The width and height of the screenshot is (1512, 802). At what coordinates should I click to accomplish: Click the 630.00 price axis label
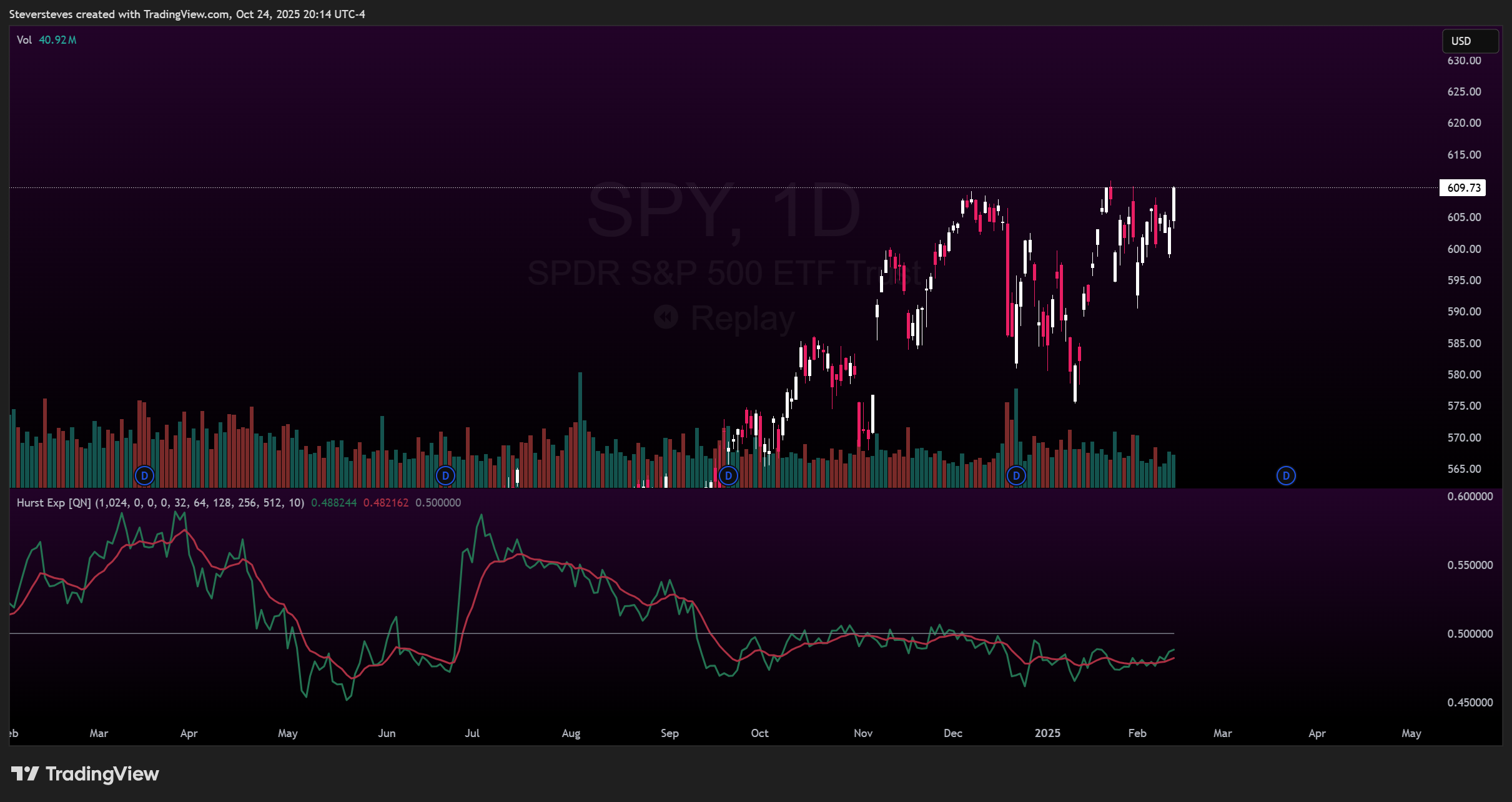click(1464, 61)
